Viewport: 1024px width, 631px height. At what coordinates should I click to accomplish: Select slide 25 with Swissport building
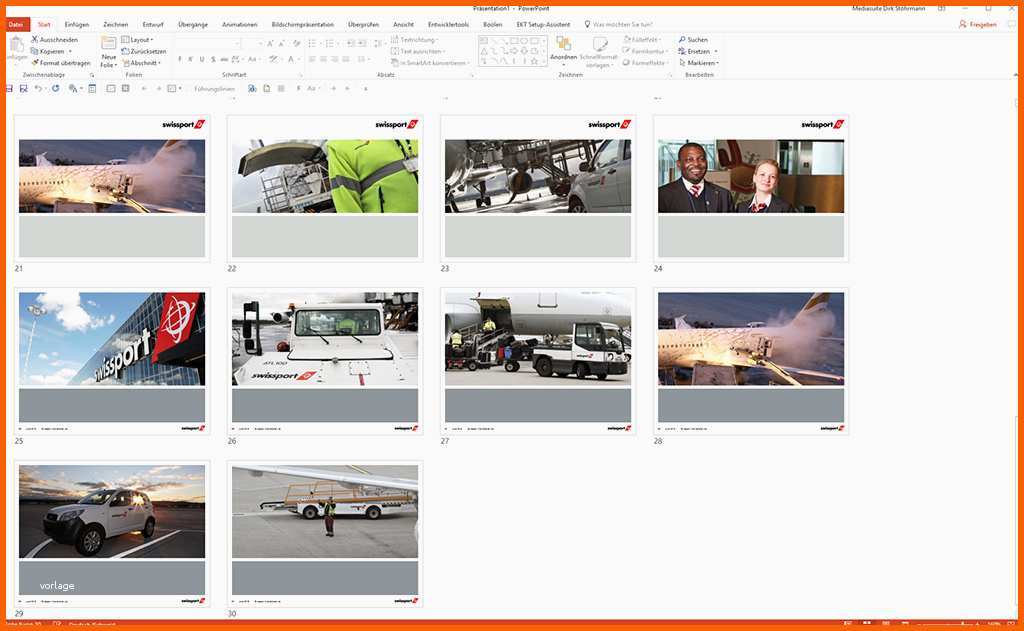(x=112, y=361)
